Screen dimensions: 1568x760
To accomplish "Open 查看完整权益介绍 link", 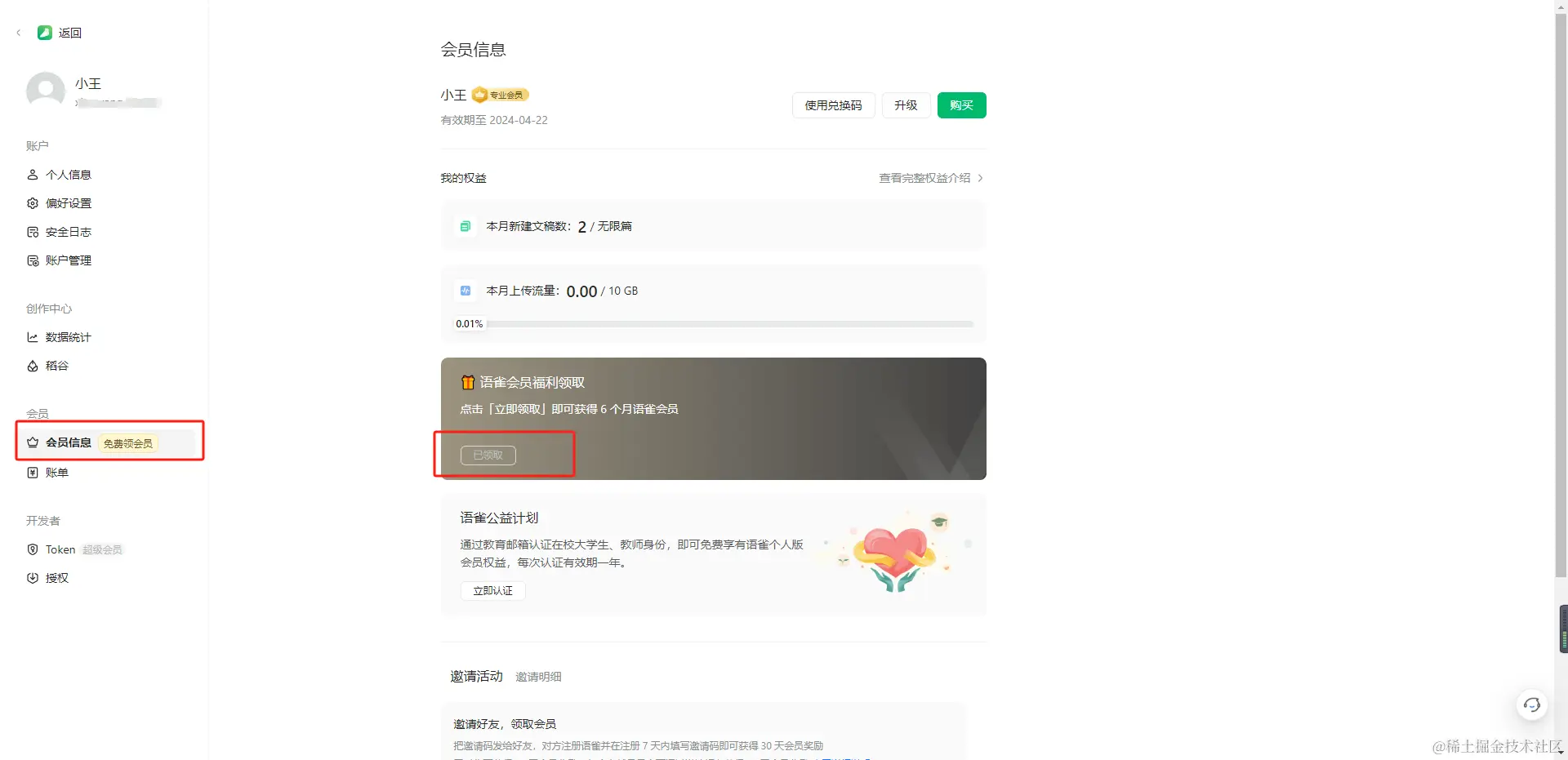I will click(x=924, y=178).
